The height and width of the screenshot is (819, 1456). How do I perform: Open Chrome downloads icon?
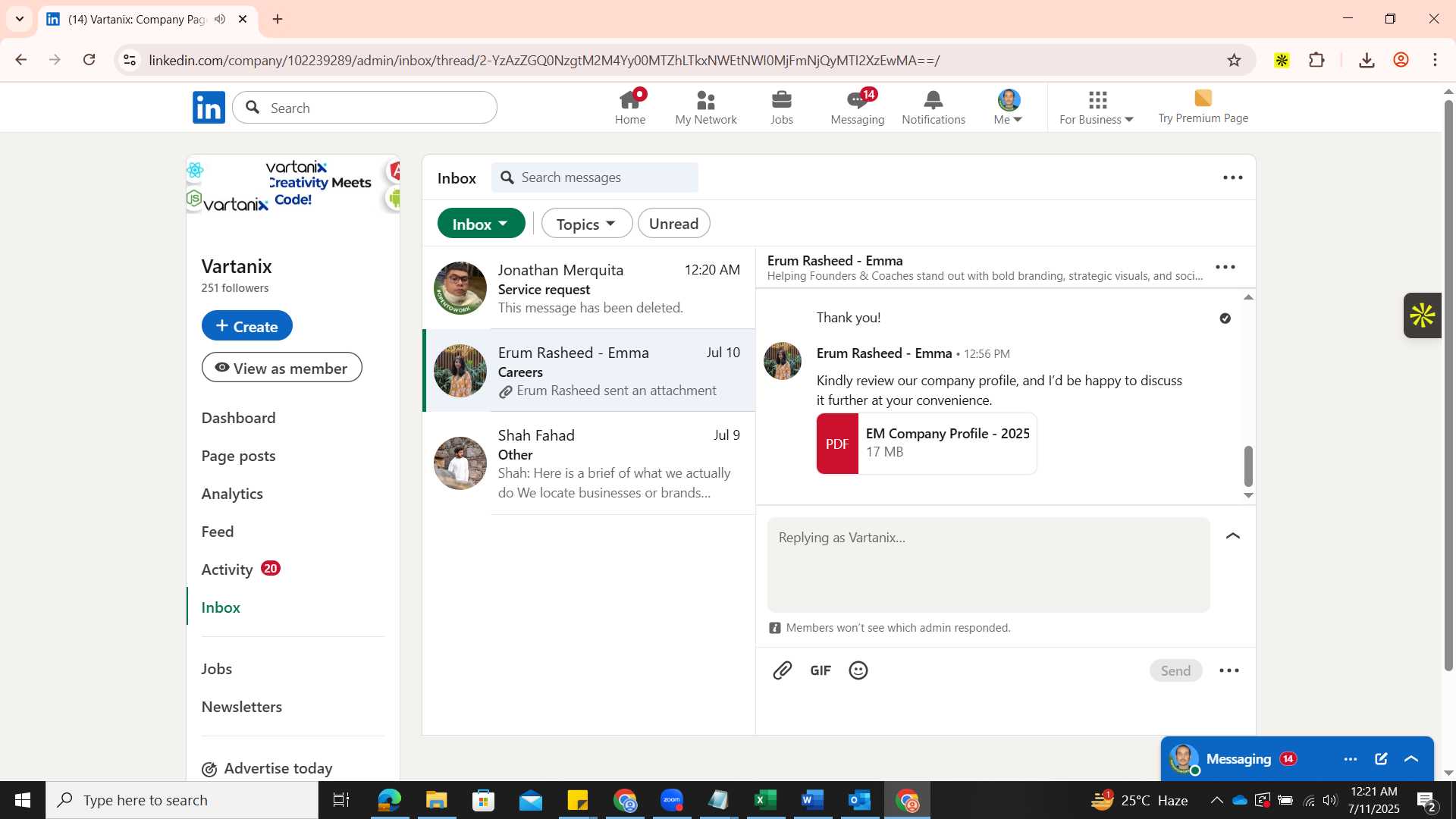(1367, 60)
